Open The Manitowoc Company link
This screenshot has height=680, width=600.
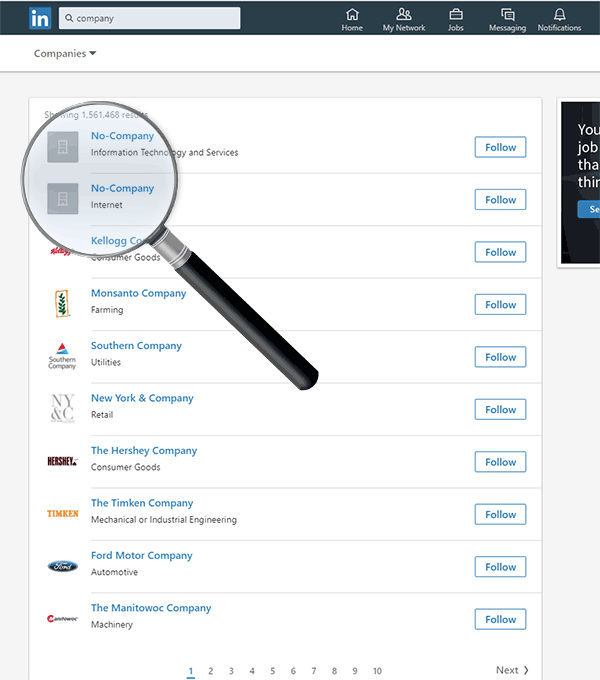(x=151, y=608)
